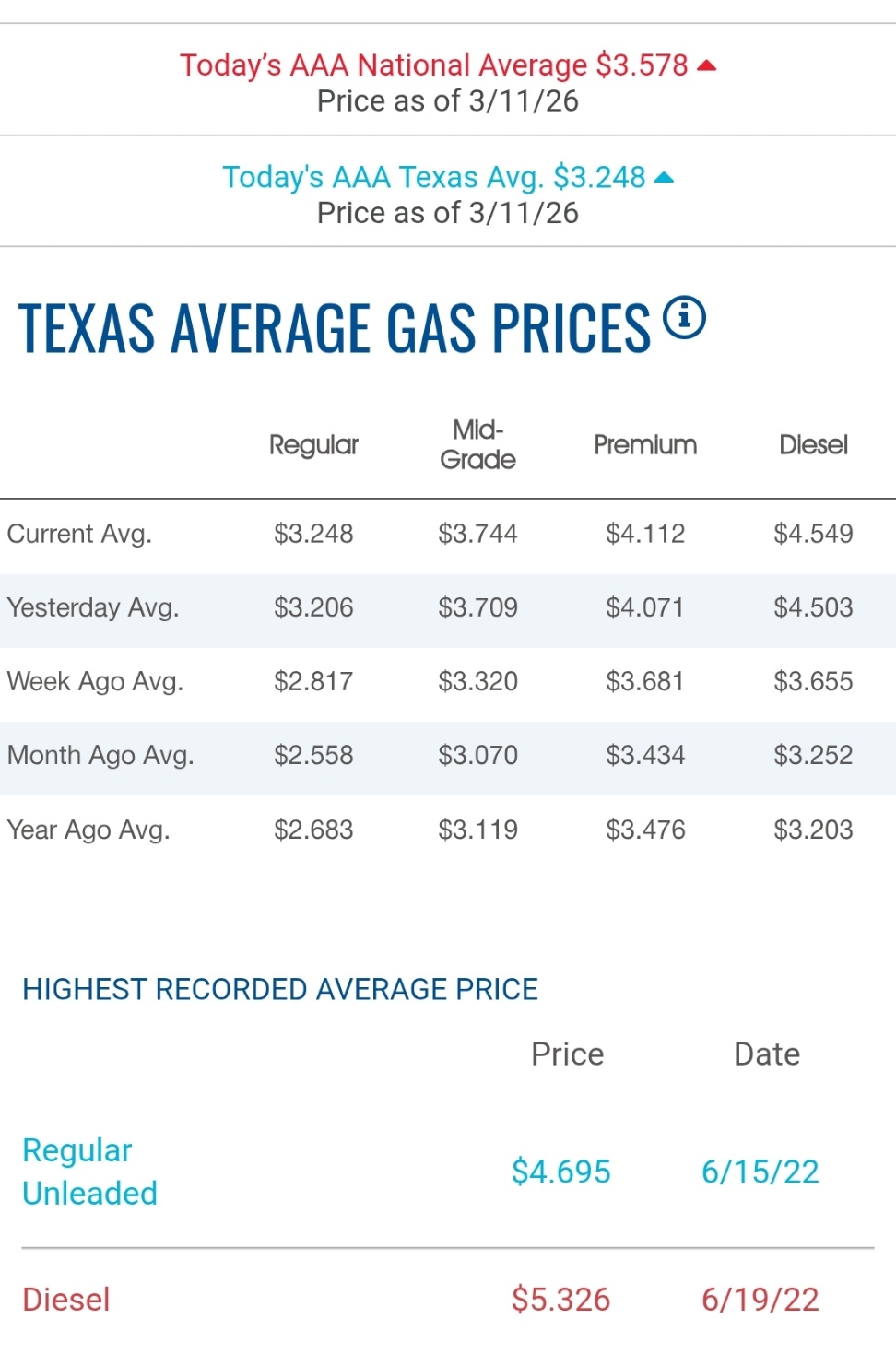Select the Regular Unleaded record label
The height and width of the screenshot is (1366, 896).
(89, 1172)
